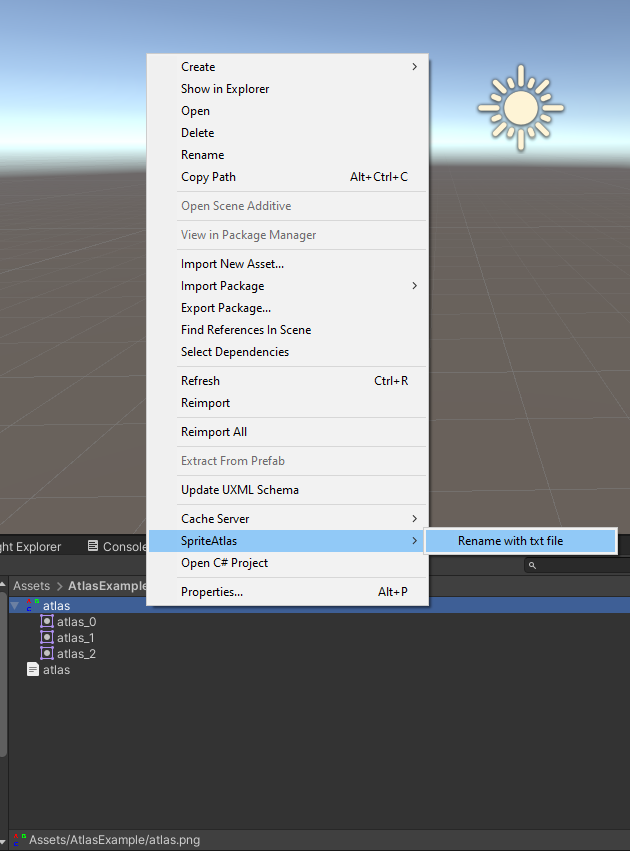Switch to the Console tab
Screen dimensions: 630x851
[117, 546]
